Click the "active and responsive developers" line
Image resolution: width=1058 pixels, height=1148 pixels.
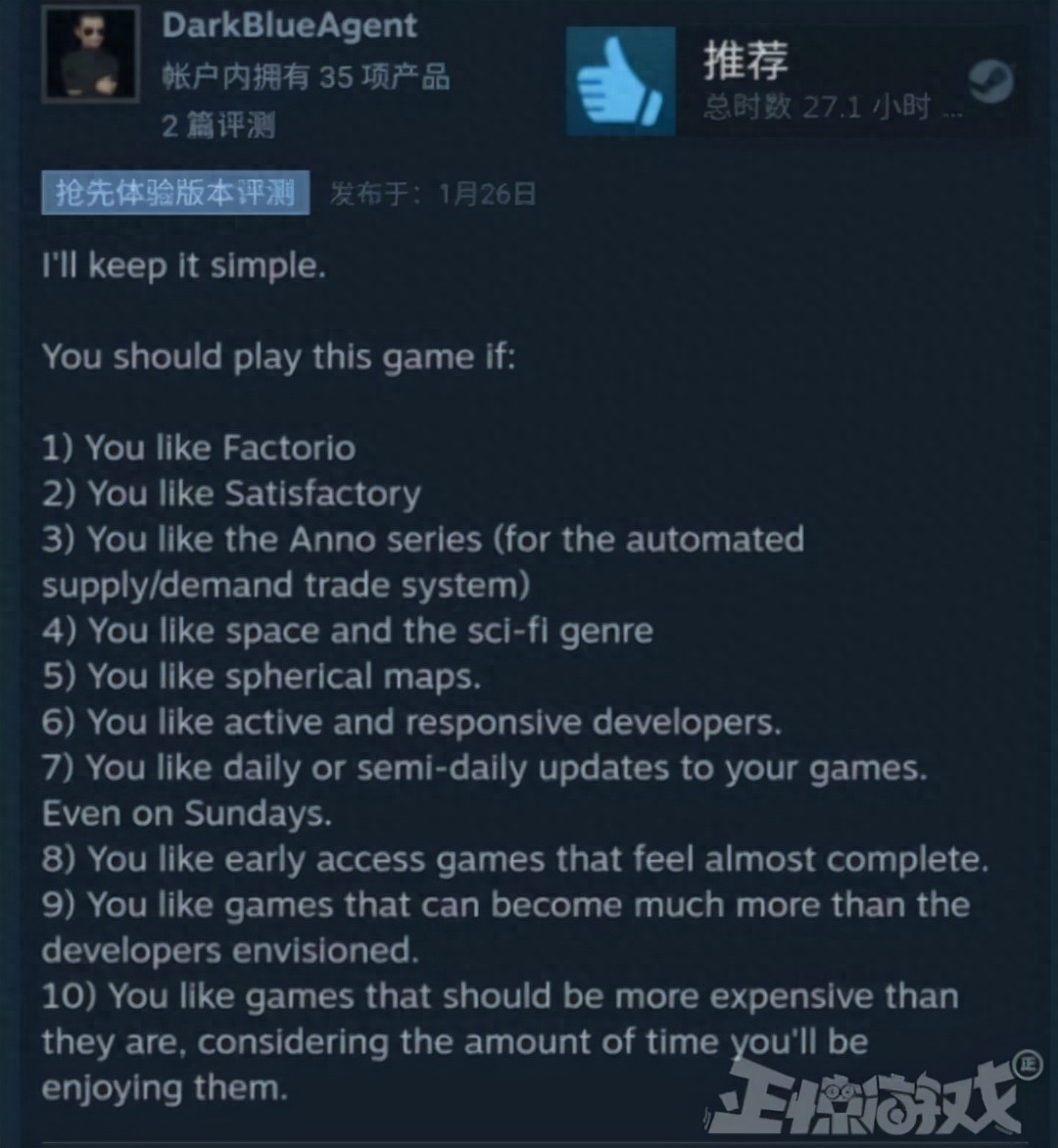(411, 723)
